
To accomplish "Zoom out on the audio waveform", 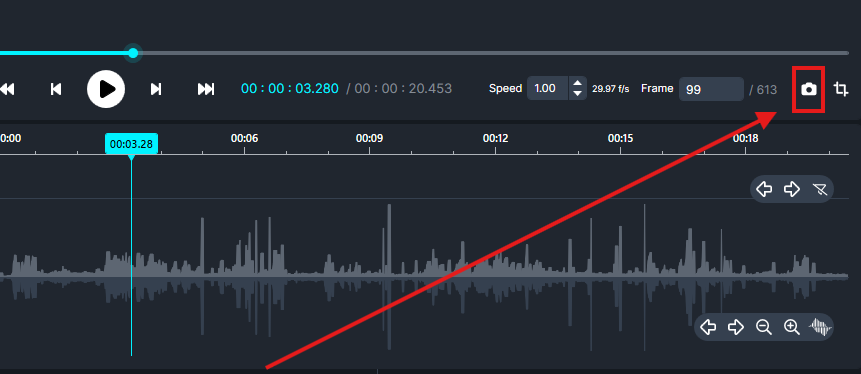I will 763,327.
